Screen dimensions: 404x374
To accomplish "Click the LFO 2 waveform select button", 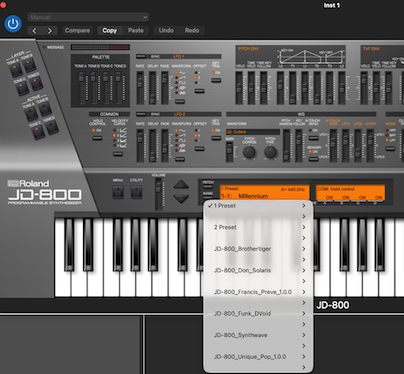I will tap(180, 159).
